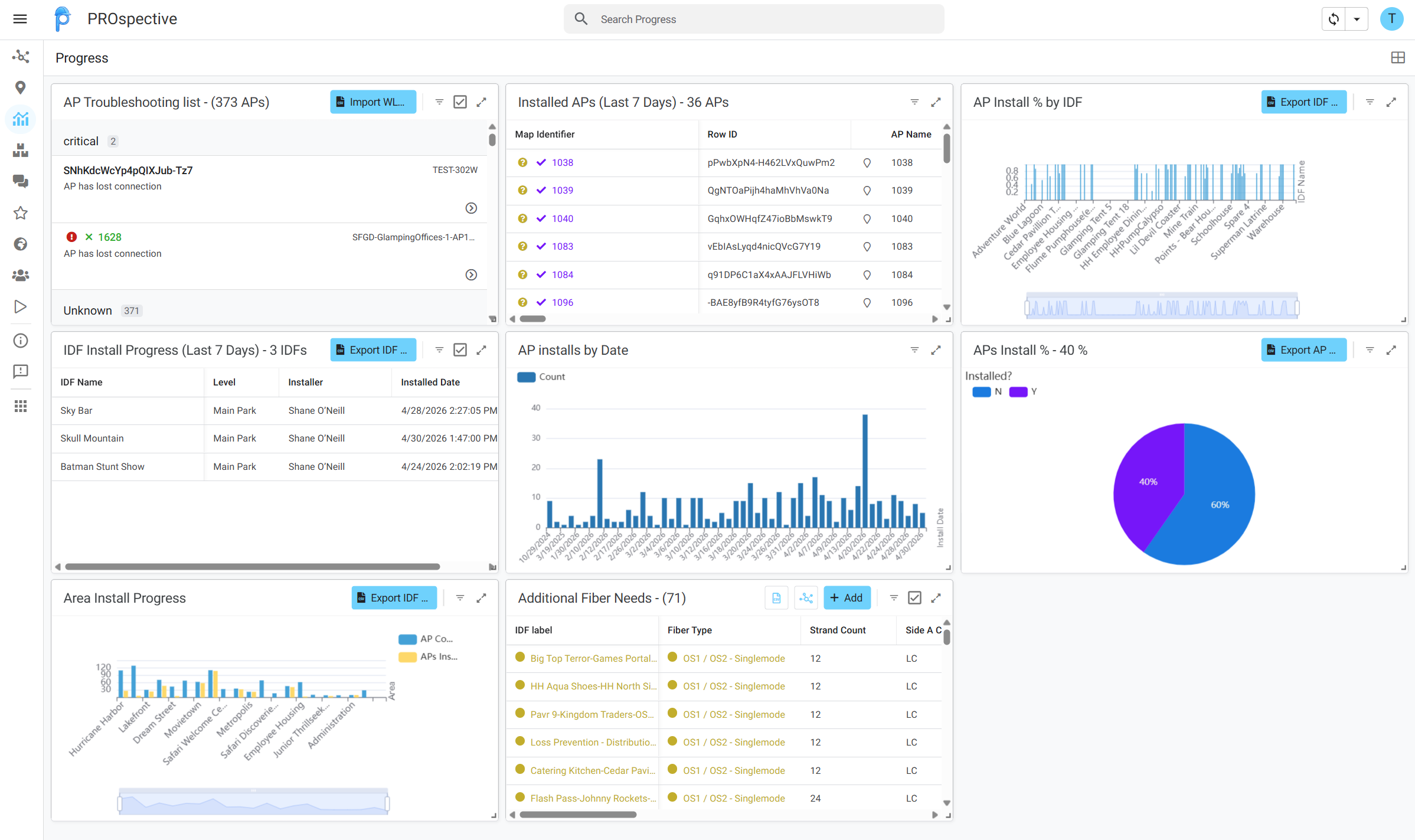This screenshot has height=840, width=1415.
Task: Open the star favorites sidebar icon
Action: pos(21,213)
